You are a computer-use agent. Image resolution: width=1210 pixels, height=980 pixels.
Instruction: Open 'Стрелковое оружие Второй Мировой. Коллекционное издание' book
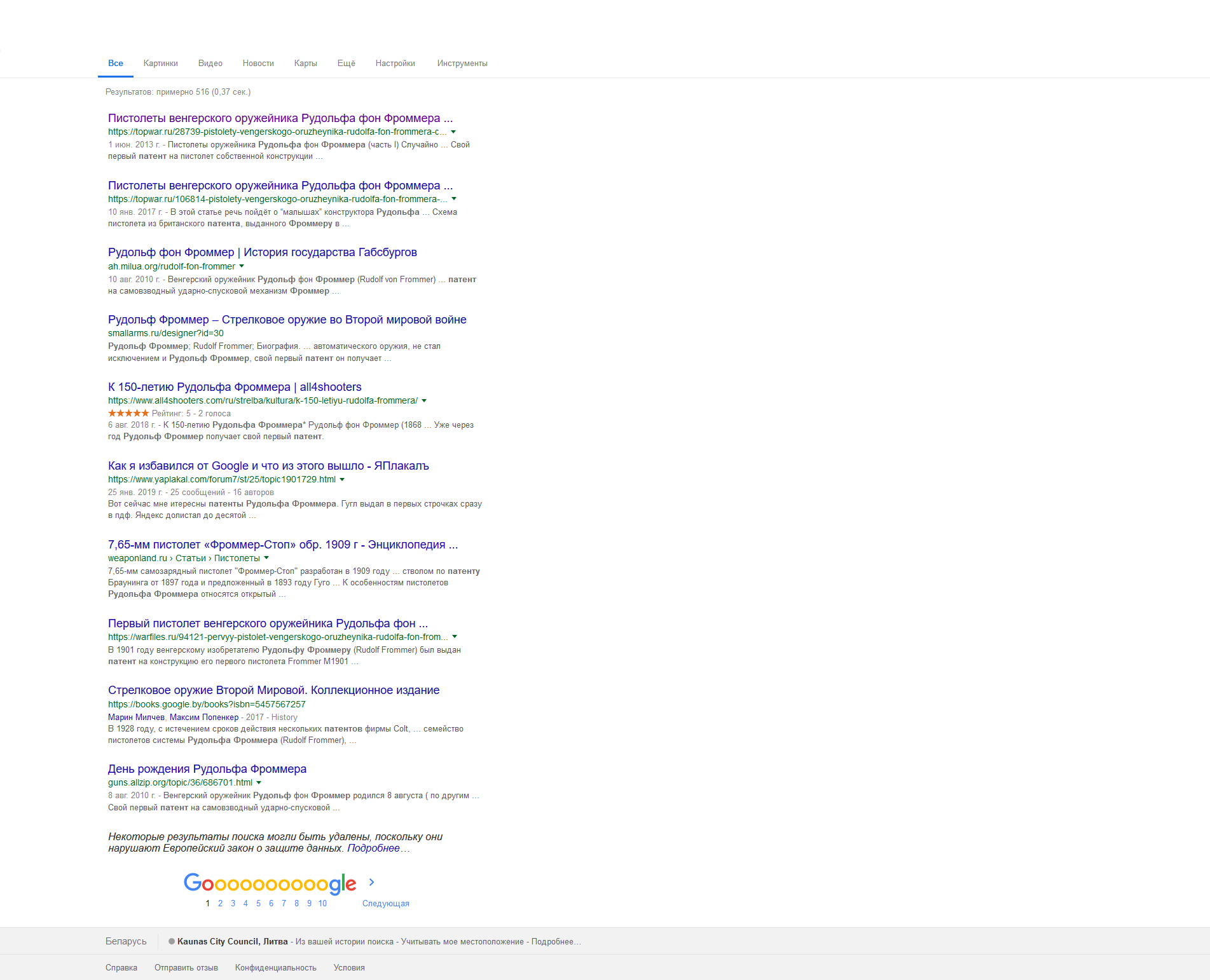[273, 690]
